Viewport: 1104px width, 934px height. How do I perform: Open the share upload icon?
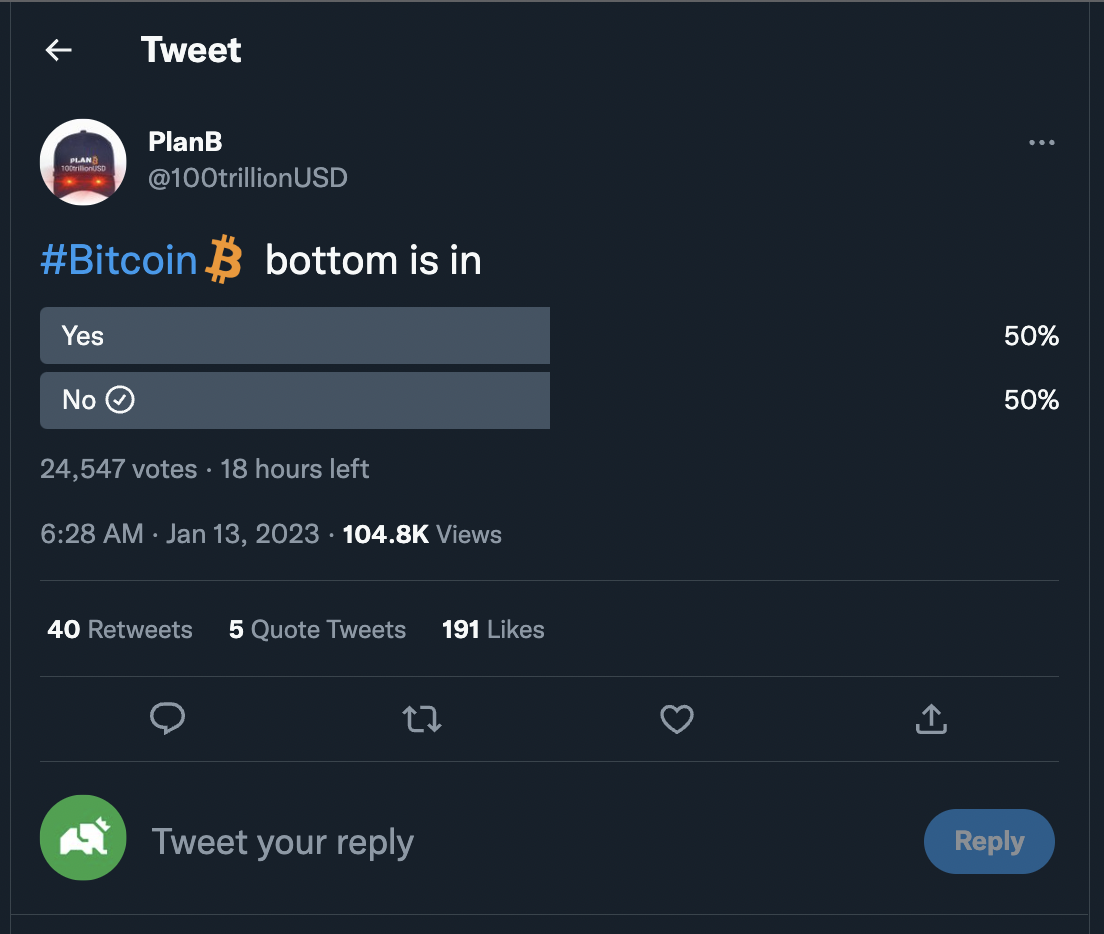[x=931, y=719]
